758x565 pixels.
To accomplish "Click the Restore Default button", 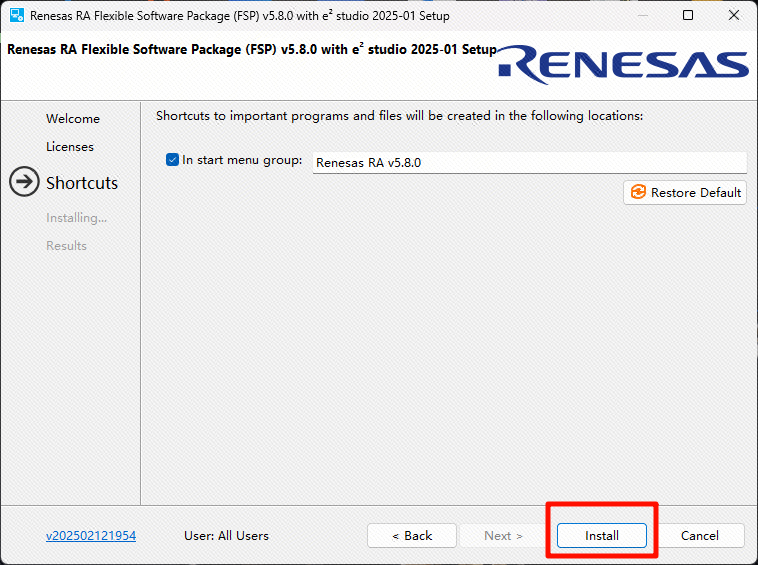I will (685, 192).
